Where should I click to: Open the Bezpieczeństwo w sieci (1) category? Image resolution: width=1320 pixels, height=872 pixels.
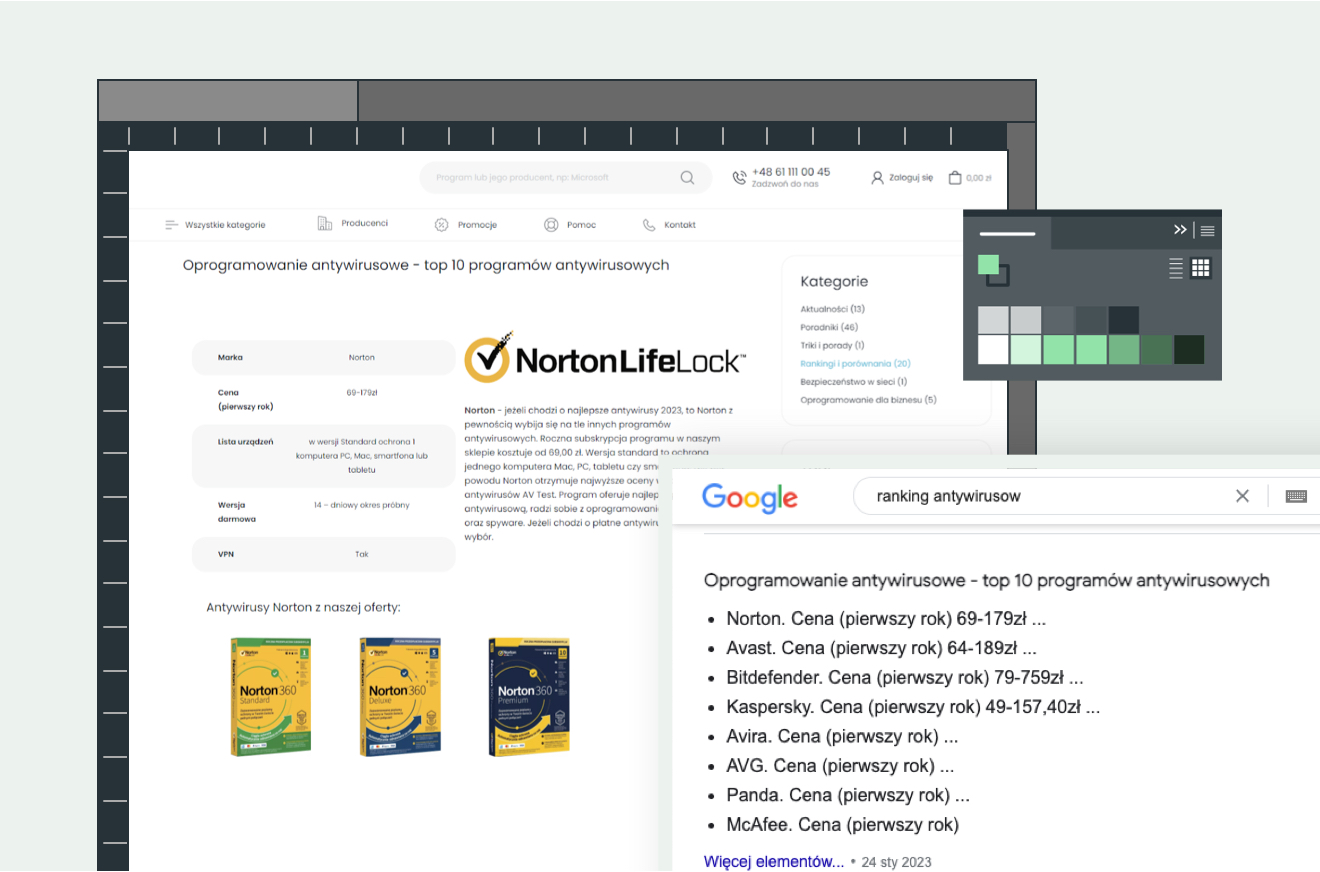[854, 382]
